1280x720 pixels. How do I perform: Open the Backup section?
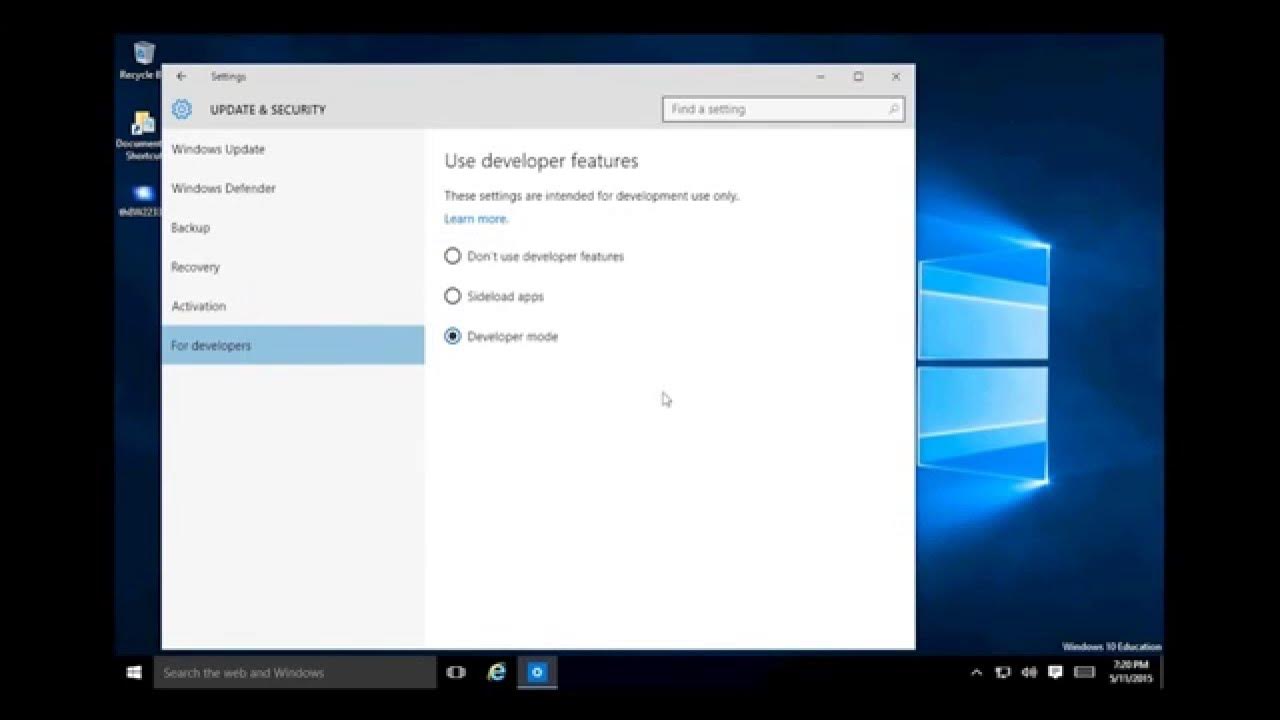coord(293,228)
